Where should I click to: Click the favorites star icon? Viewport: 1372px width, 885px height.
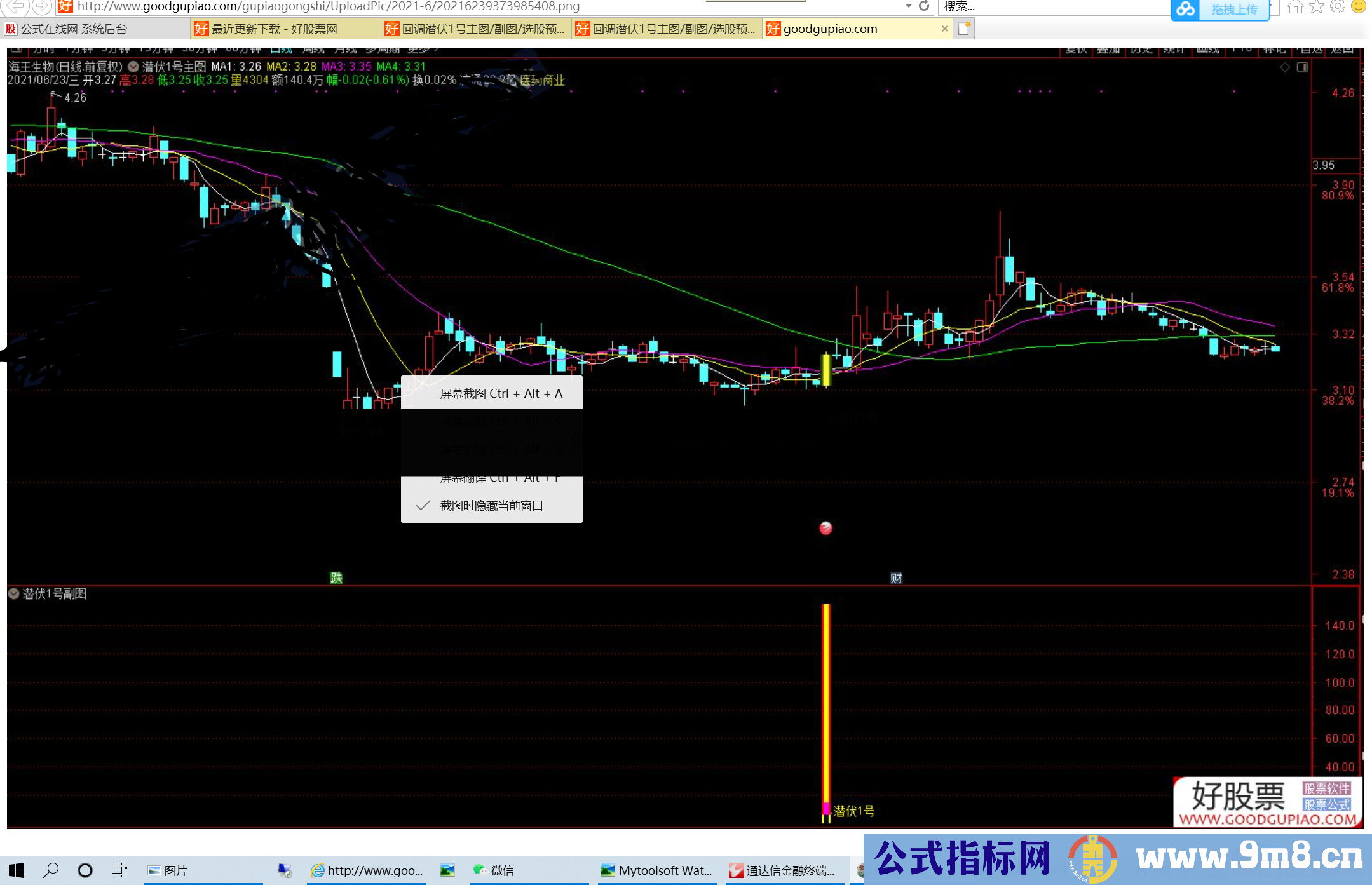tap(1317, 7)
